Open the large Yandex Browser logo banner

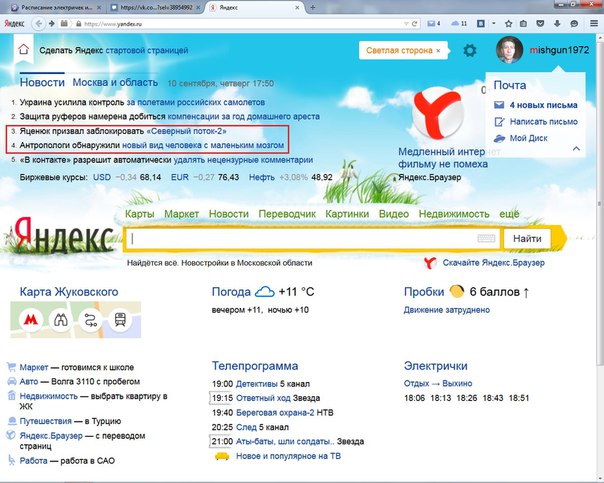(438, 114)
